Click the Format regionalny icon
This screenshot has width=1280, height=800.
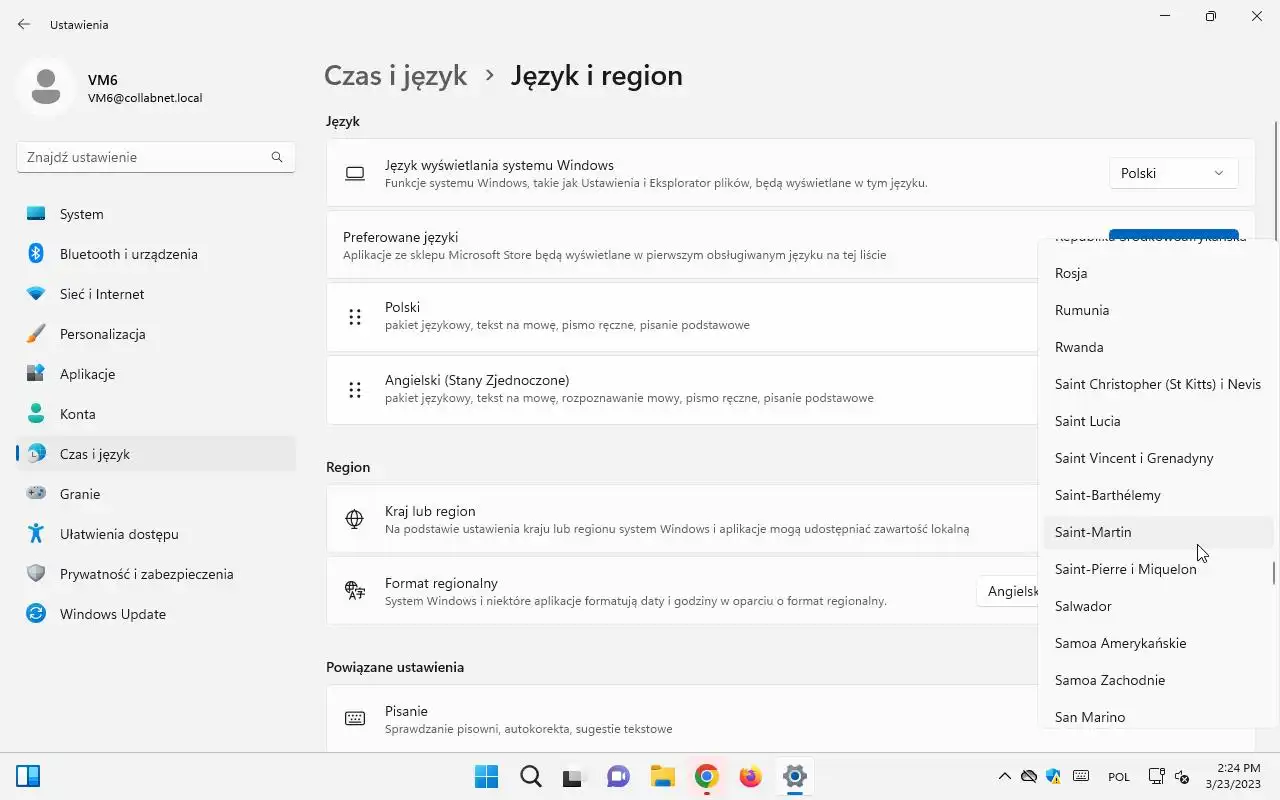tap(354, 591)
